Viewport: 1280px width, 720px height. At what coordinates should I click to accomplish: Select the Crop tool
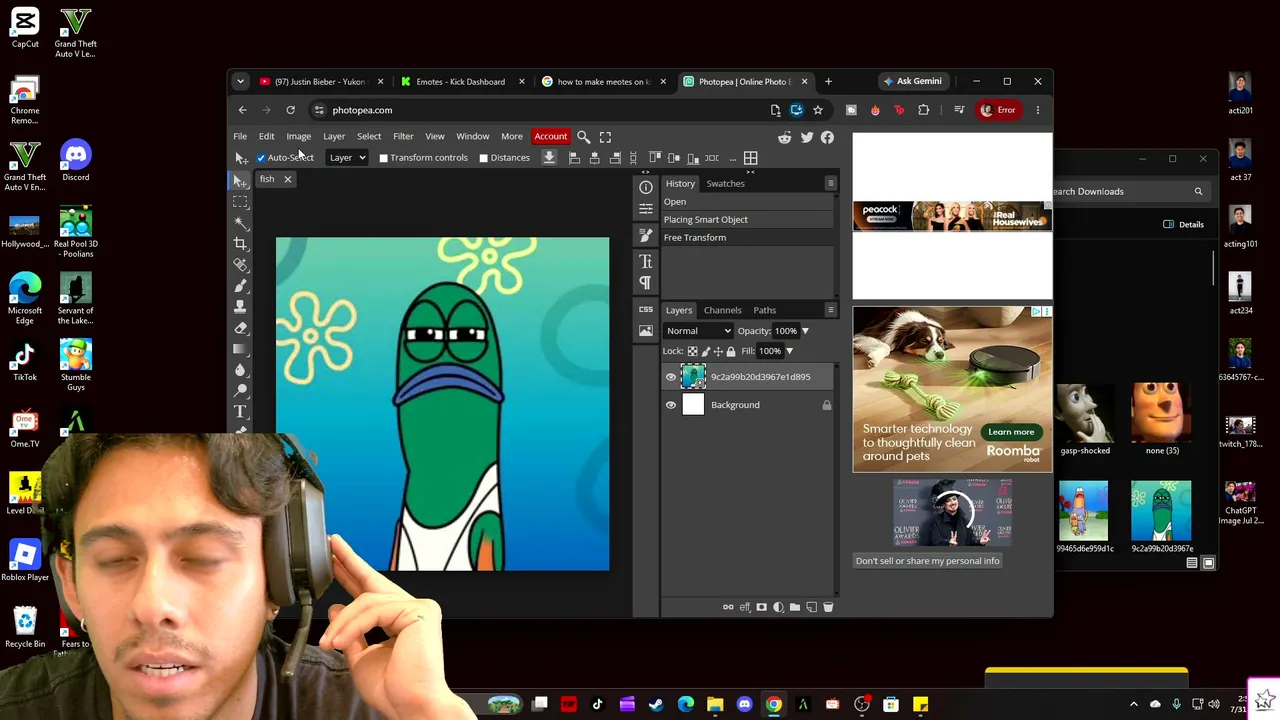point(241,243)
